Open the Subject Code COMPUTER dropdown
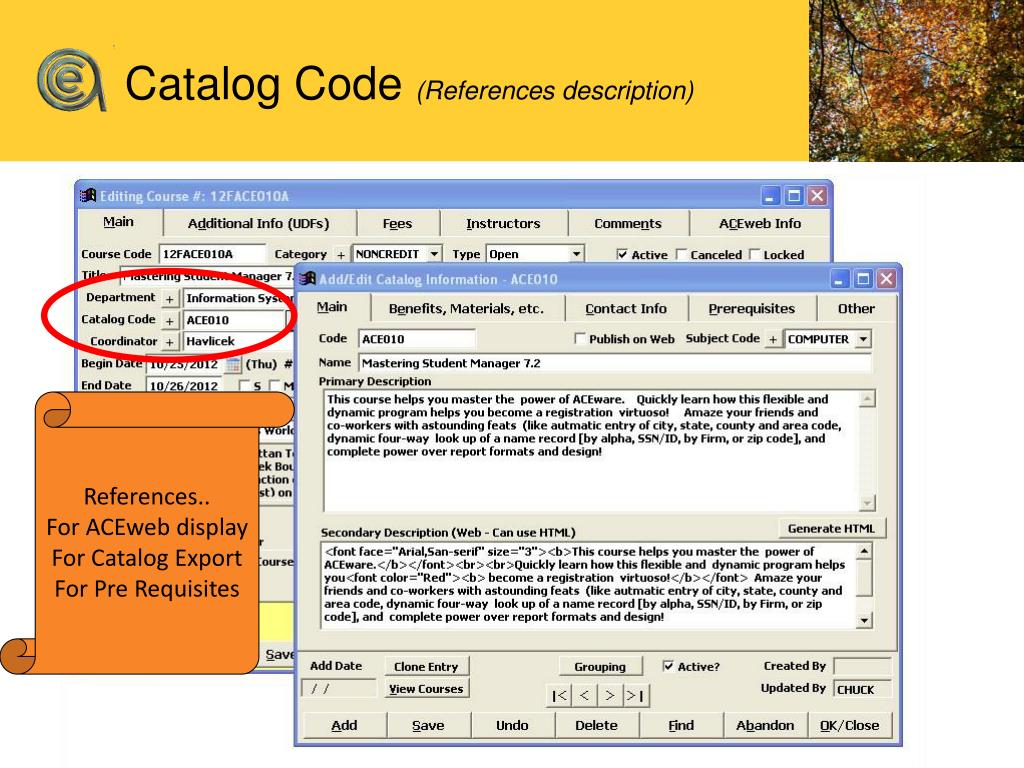Screen dimensions: 1024x768 [x=863, y=340]
